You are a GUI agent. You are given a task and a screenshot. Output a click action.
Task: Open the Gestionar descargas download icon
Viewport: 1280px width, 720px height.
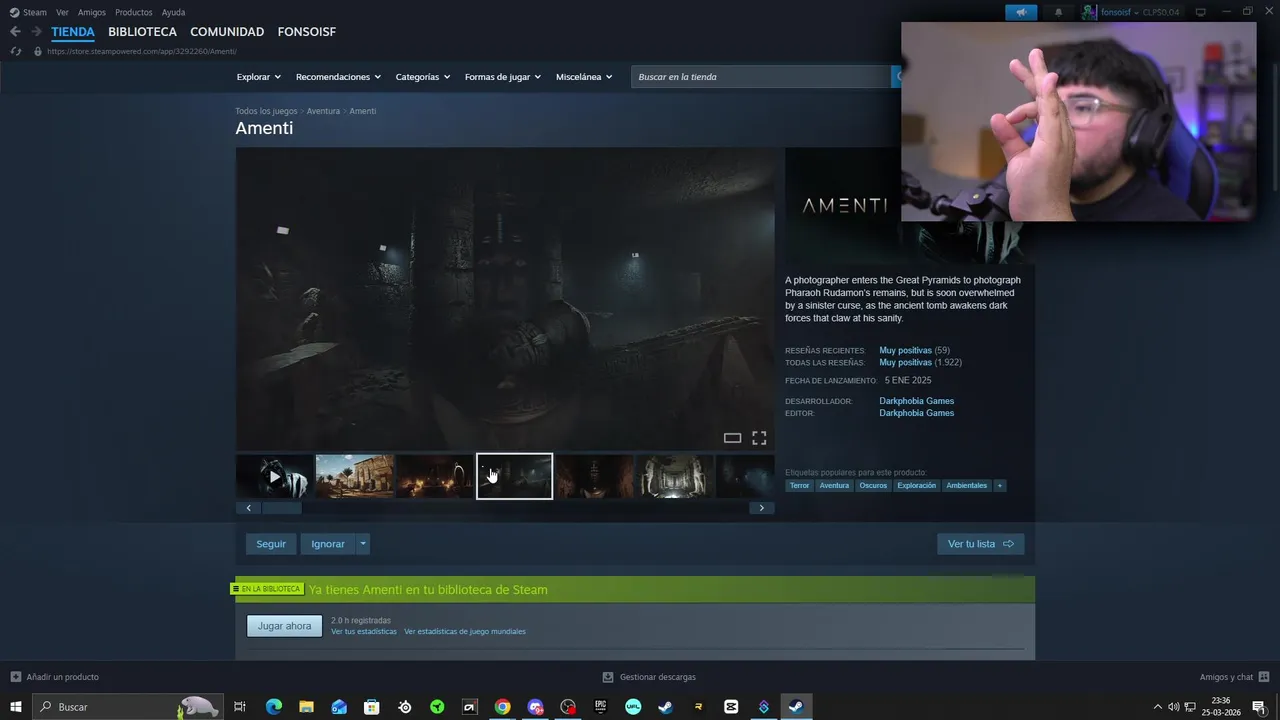point(608,677)
